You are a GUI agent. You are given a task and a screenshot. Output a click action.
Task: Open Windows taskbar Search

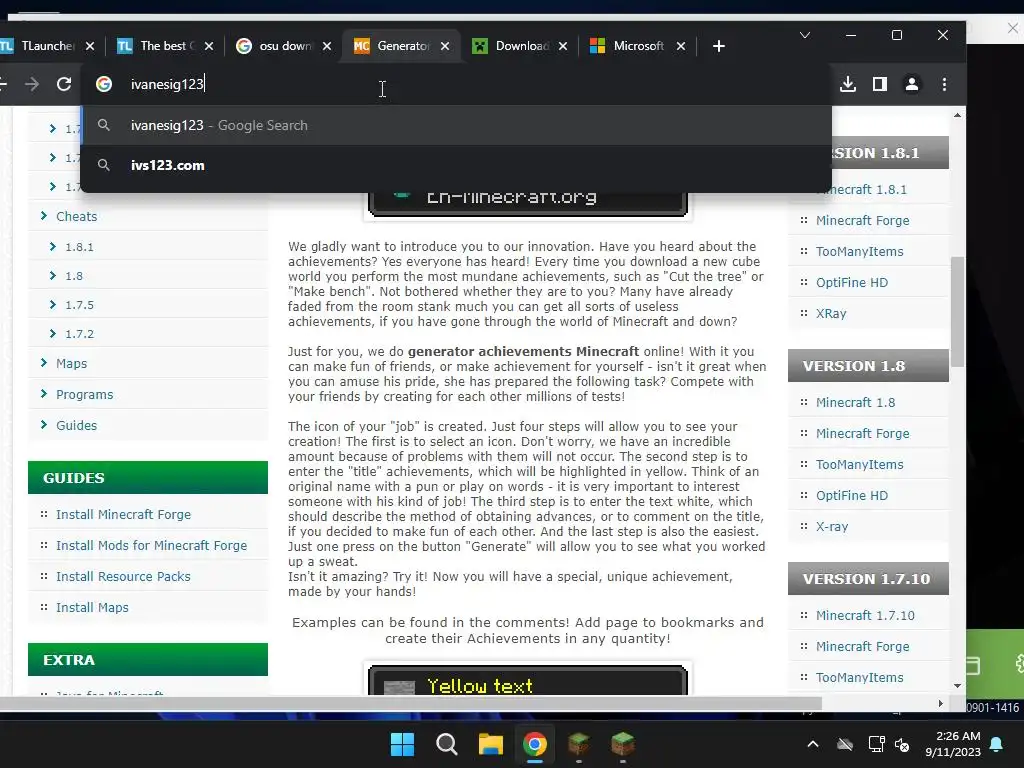[447, 744]
